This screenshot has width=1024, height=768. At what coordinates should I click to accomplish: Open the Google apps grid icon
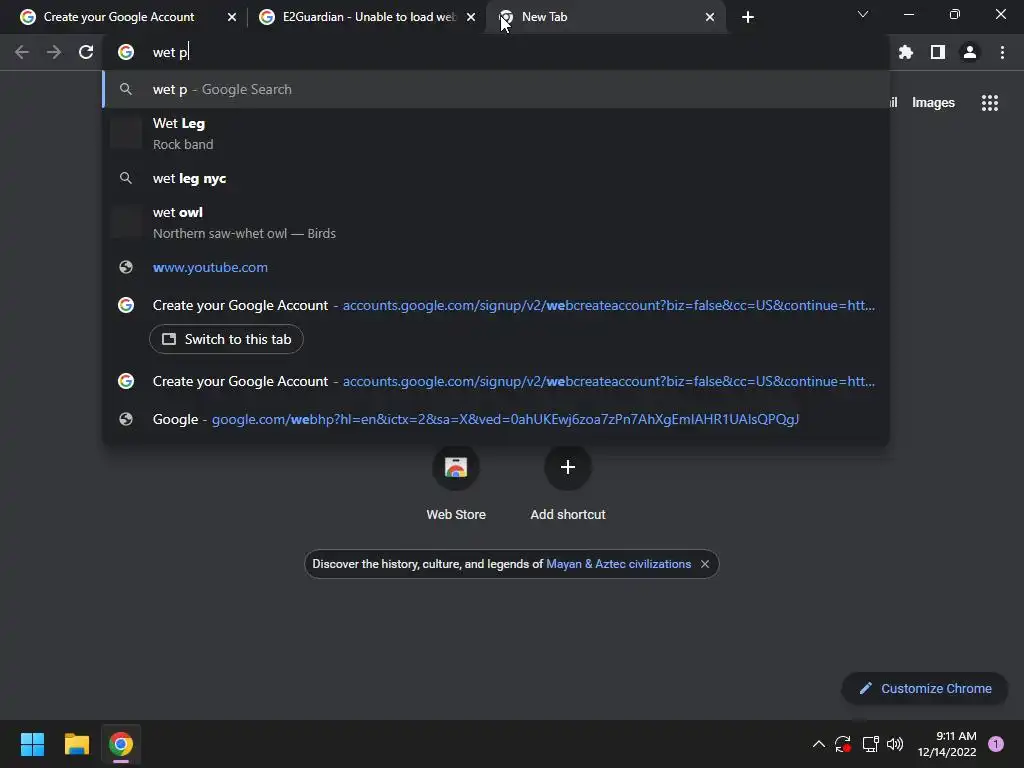[989, 103]
